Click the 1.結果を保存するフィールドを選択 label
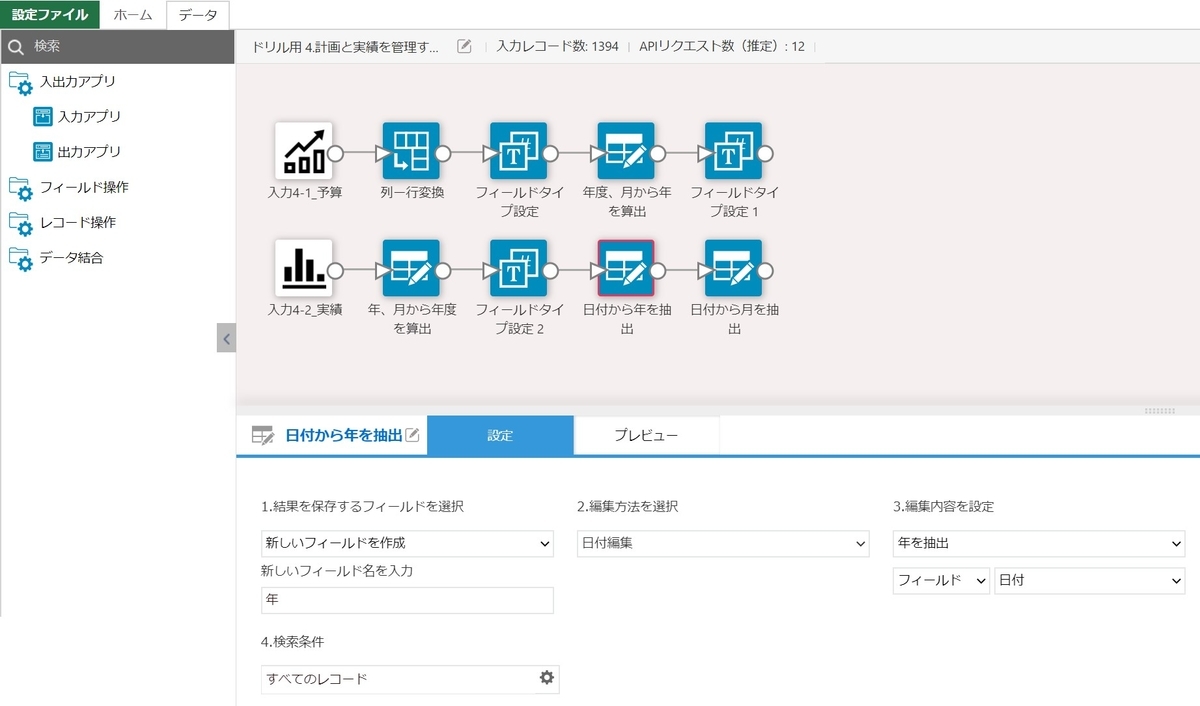Image resolution: width=1200 pixels, height=706 pixels. coord(362,507)
